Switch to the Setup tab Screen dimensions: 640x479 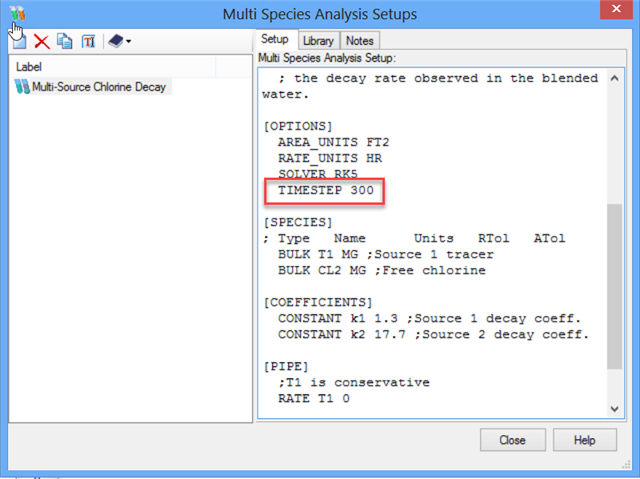click(x=276, y=40)
